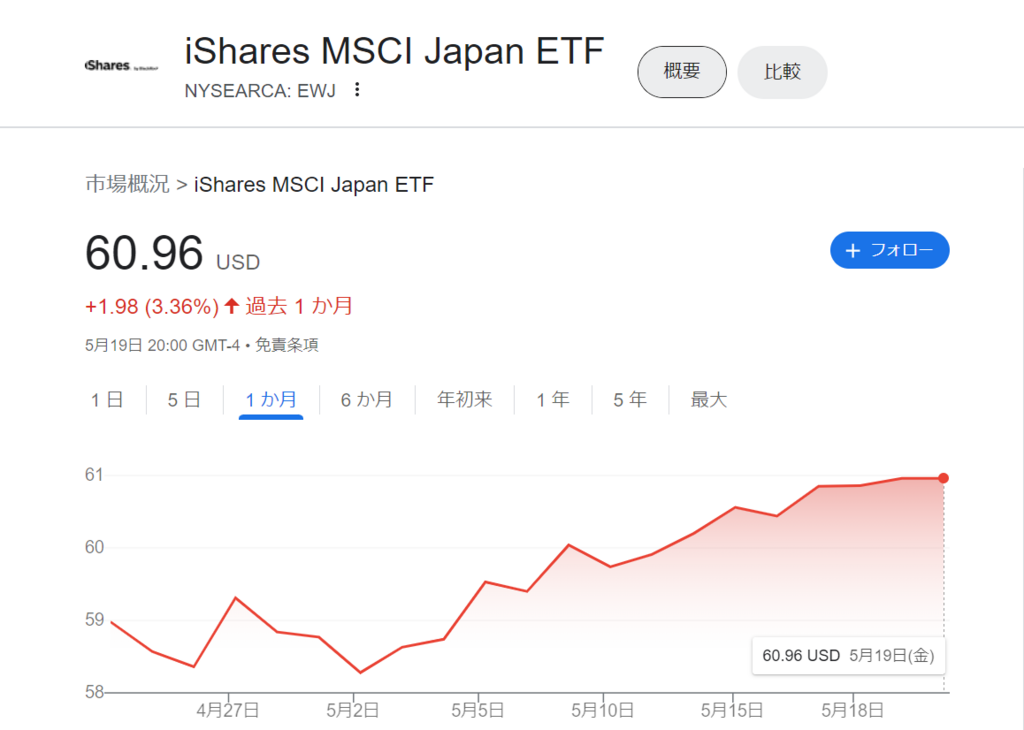Open the 市場概況 breadcrumb link
The width and height of the screenshot is (1024, 730).
tap(127, 184)
